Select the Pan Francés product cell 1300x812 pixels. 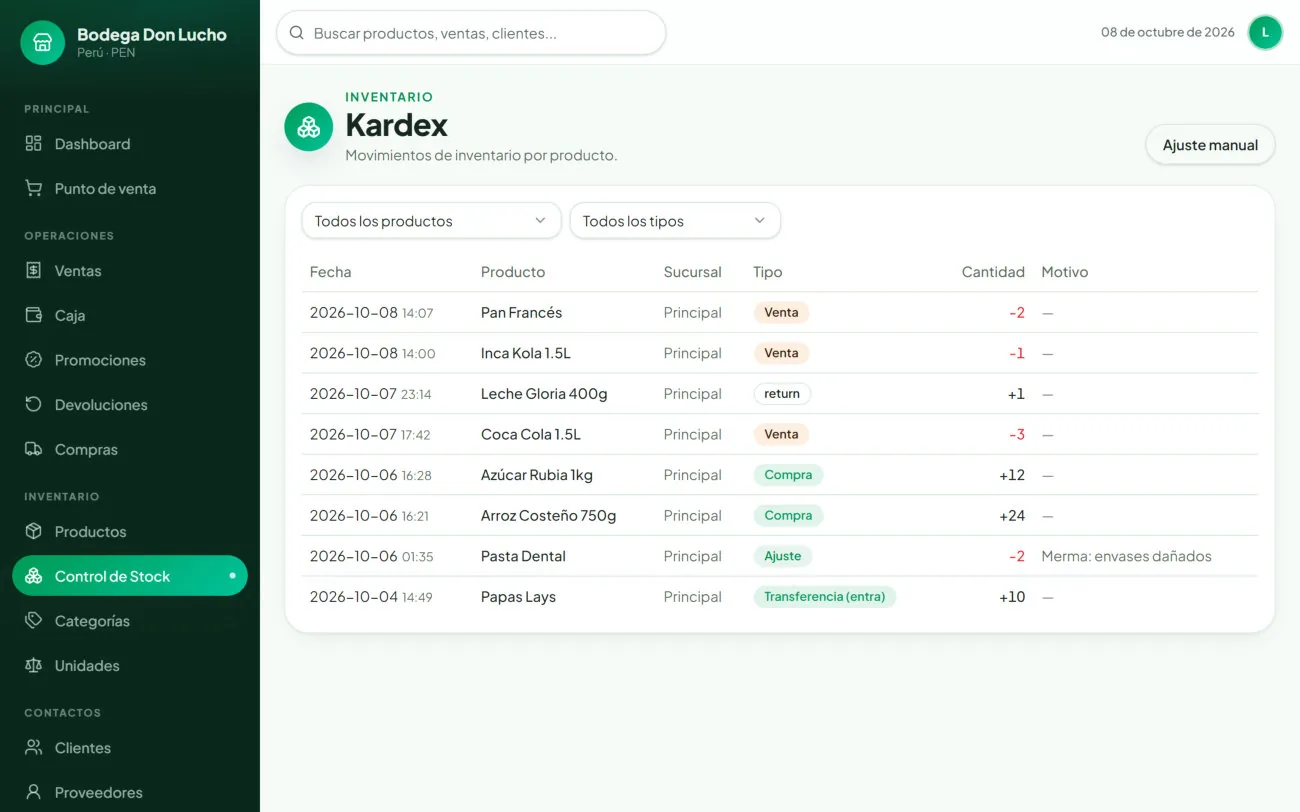coord(521,313)
